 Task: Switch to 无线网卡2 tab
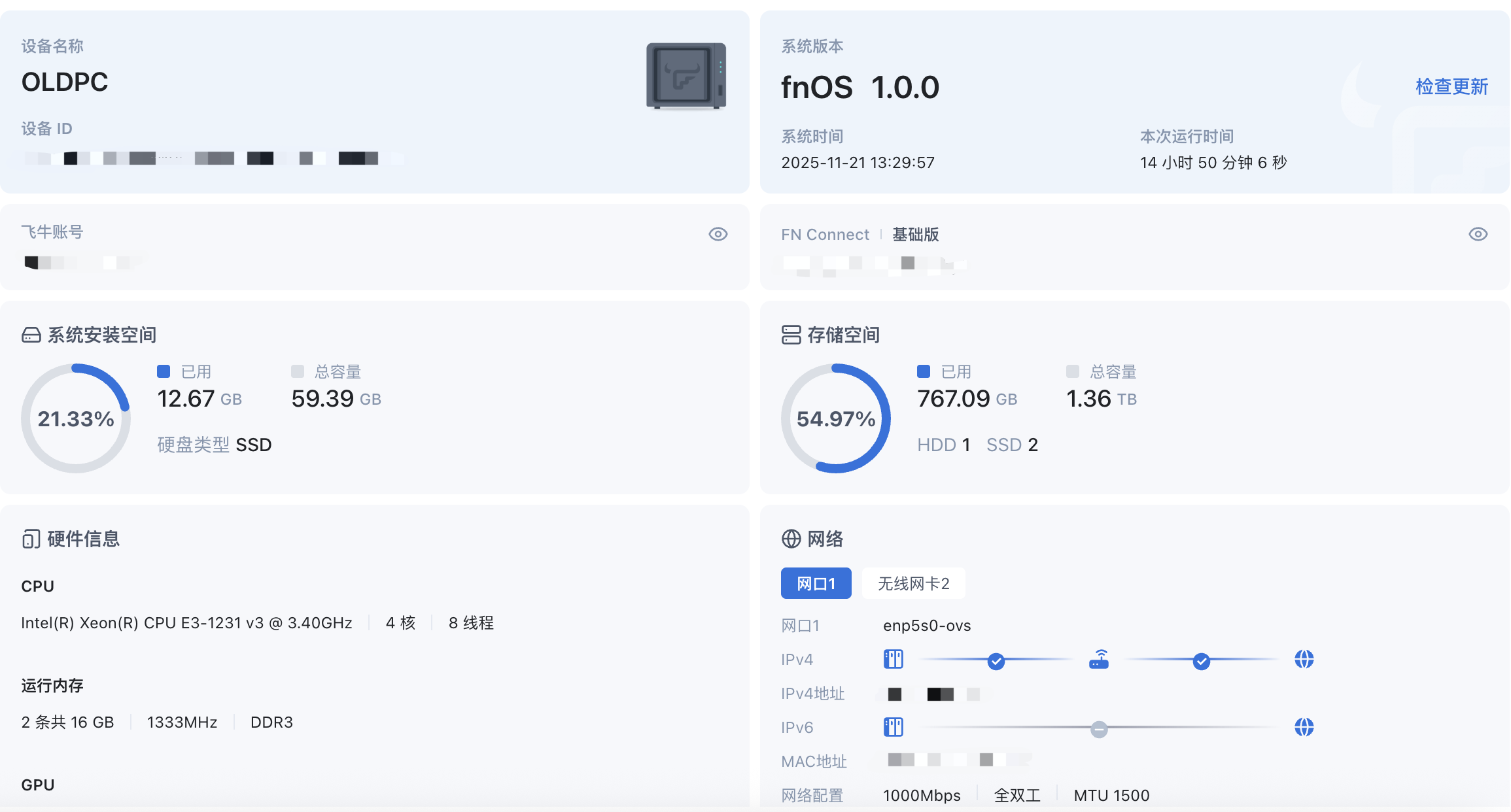coord(913,583)
